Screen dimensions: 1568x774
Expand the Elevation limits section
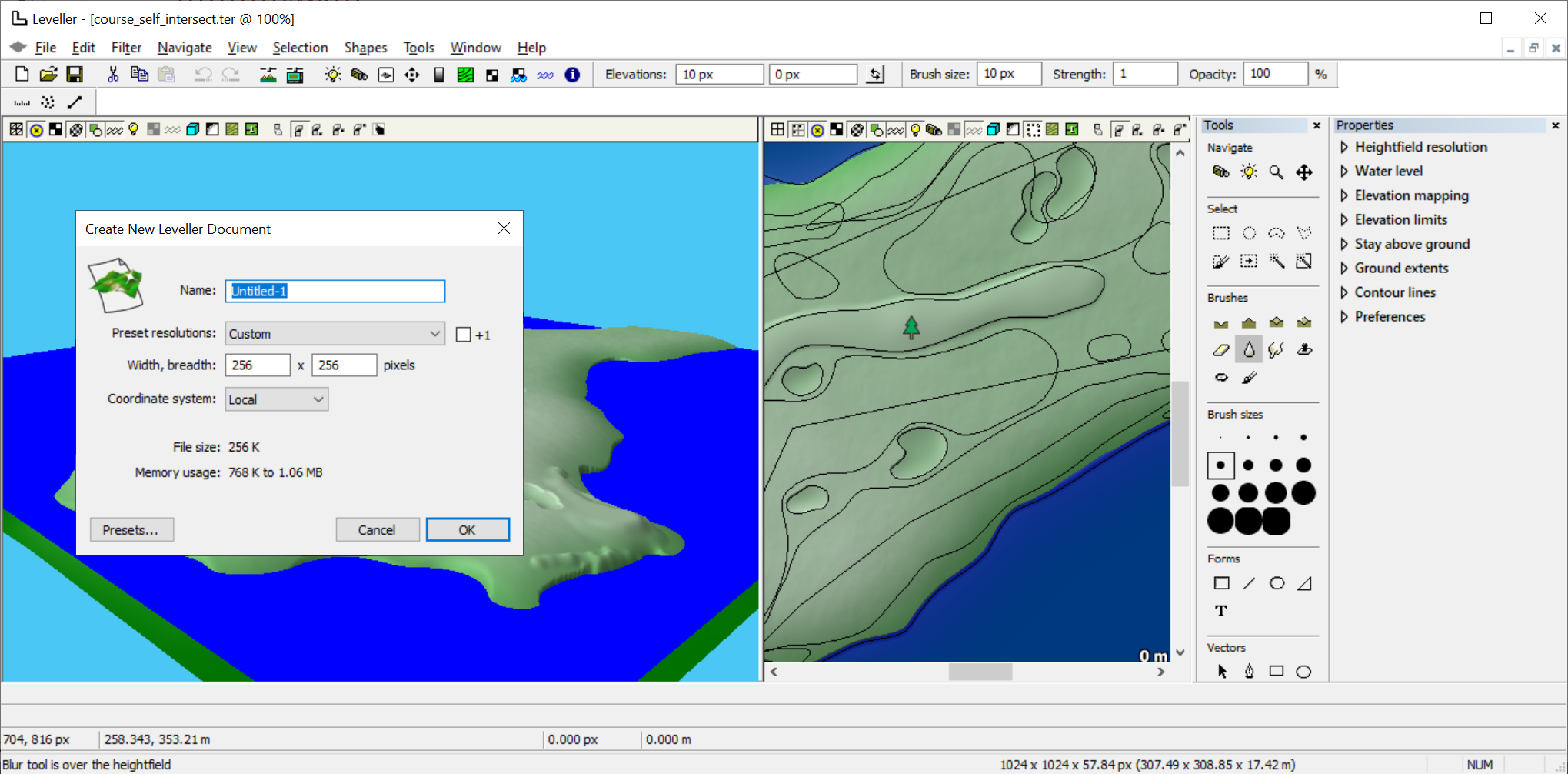coord(1344,220)
